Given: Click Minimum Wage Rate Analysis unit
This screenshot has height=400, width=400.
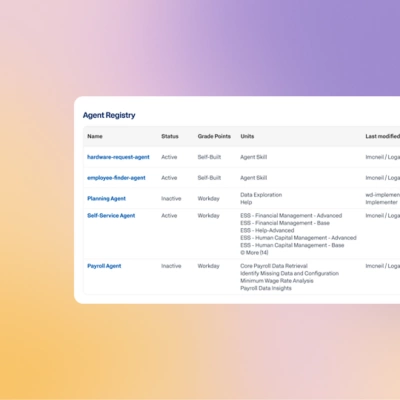Looking at the screenshot, I should (277, 281).
